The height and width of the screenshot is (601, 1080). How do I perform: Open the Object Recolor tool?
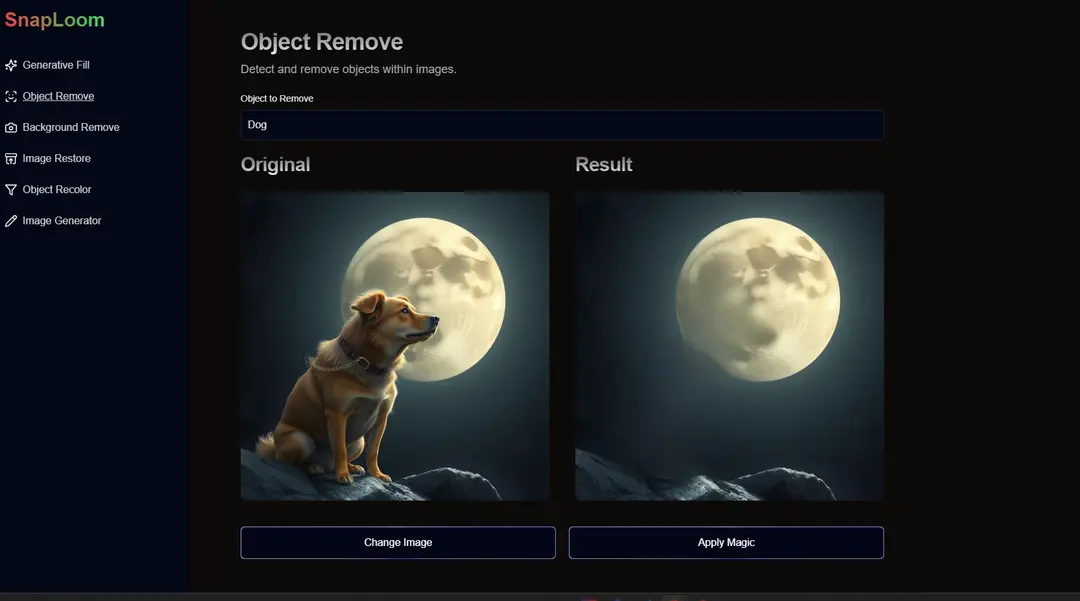tap(57, 190)
